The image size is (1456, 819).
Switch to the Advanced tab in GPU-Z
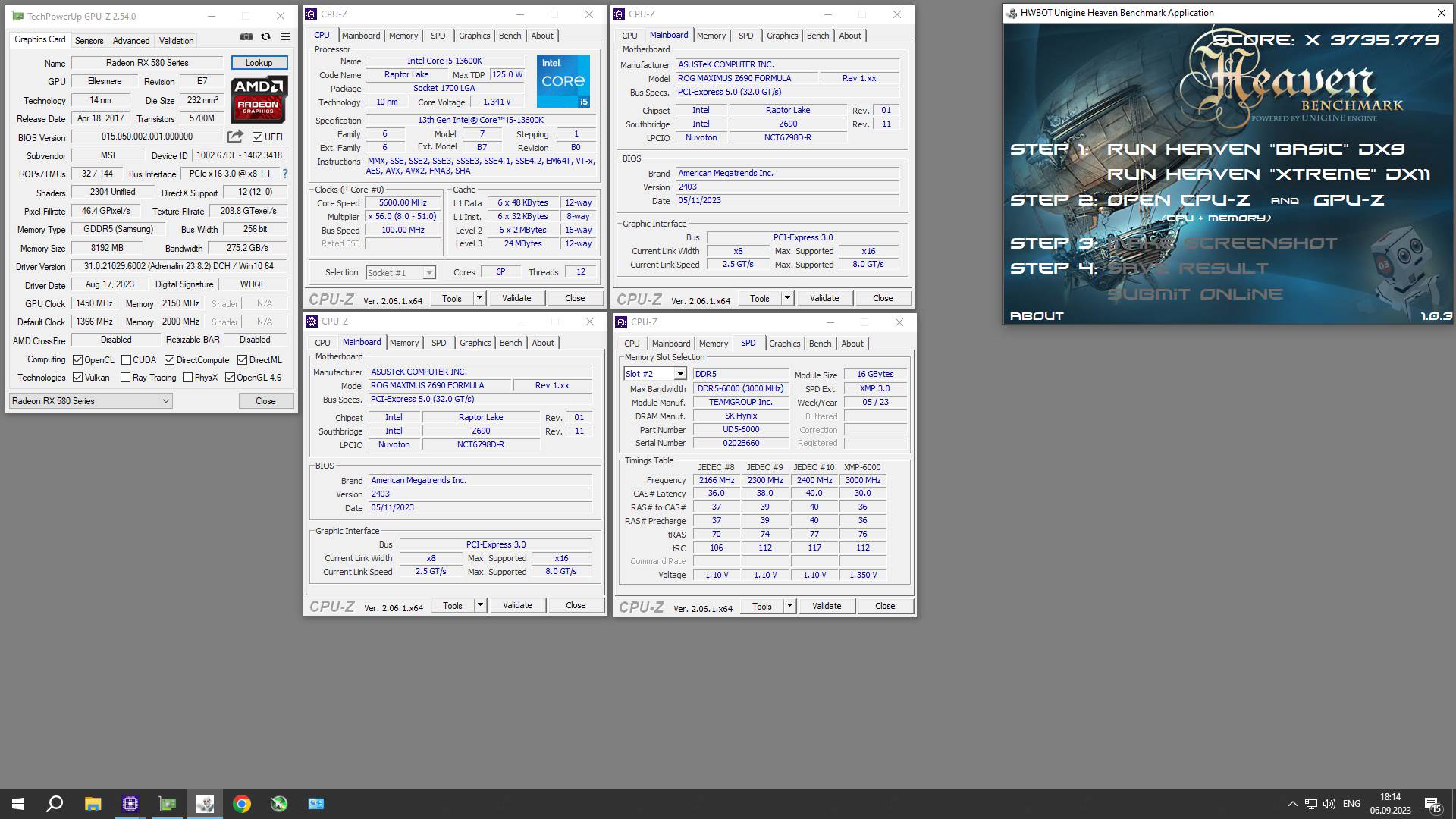pyautogui.click(x=131, y=41)
